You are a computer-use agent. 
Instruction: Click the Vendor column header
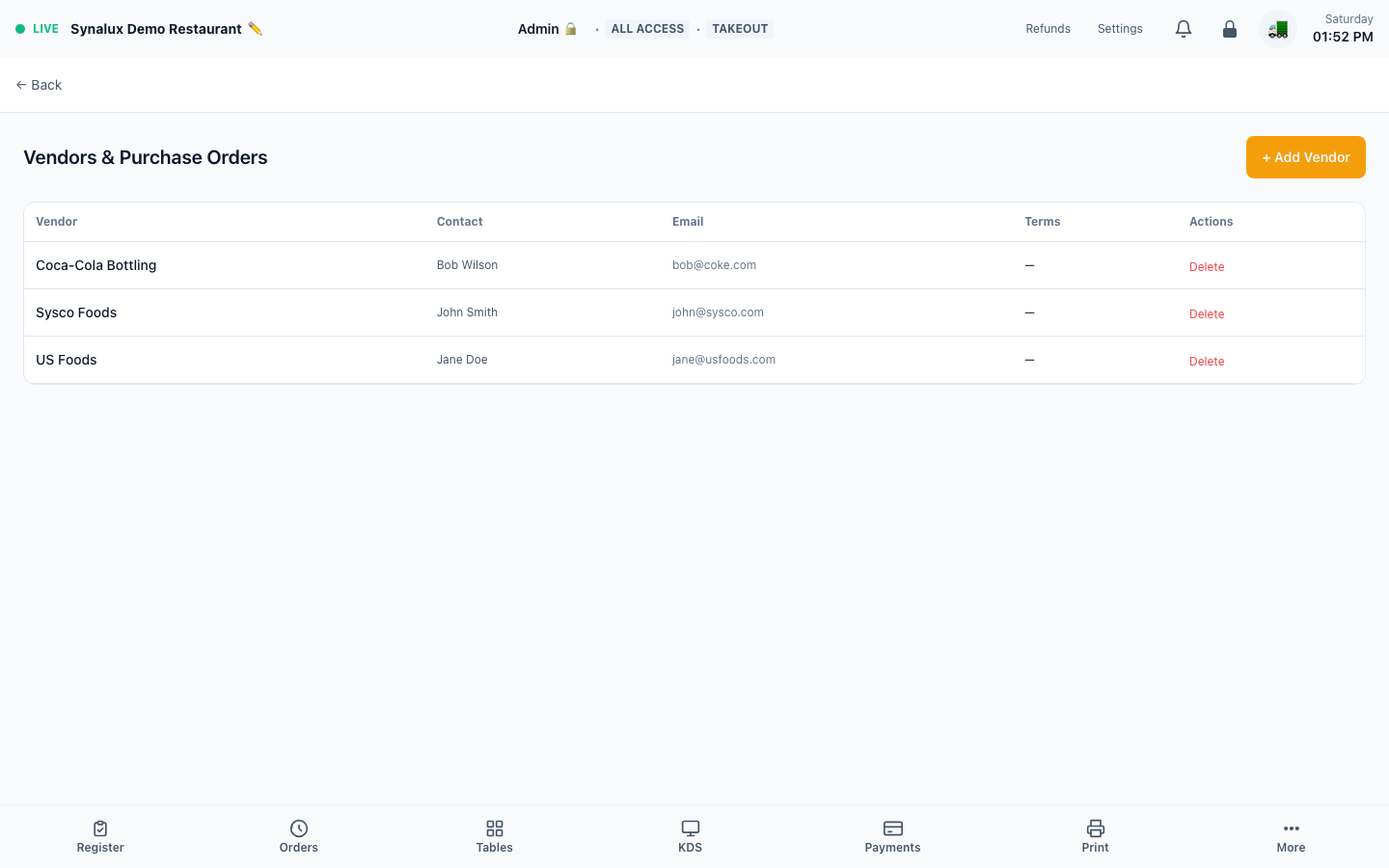click(x=57, y=222)
